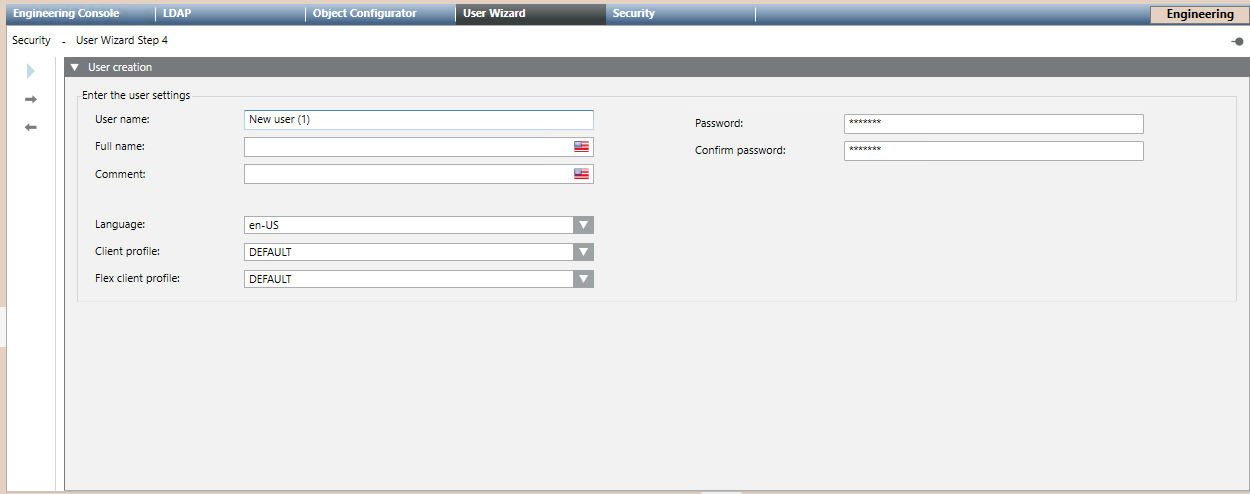Click into the Comment text field
This screenshot has width=1250, height=494.
pos(407,174)
